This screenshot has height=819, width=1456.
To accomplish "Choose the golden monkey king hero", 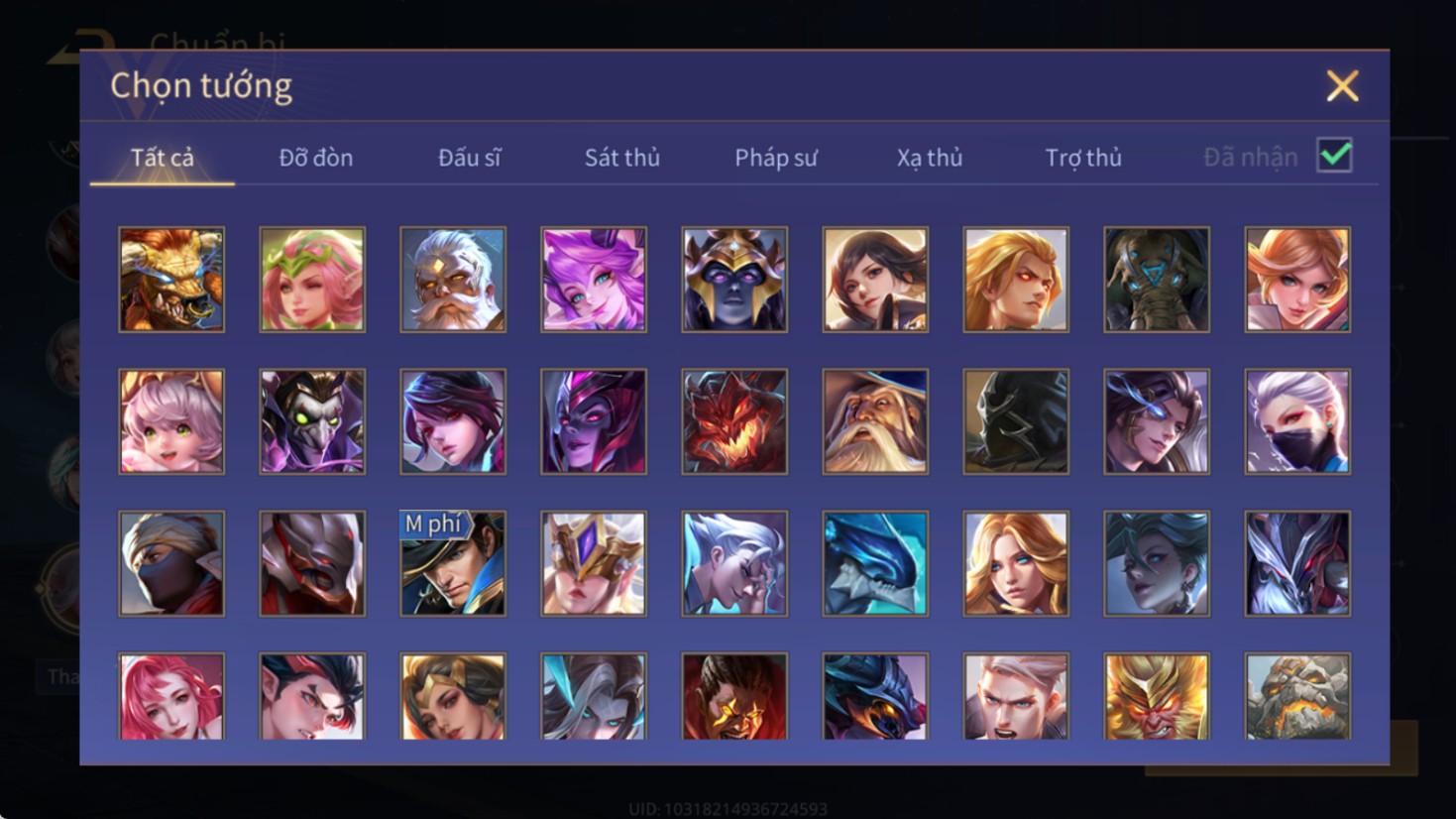I will [x=1157, y=696].
